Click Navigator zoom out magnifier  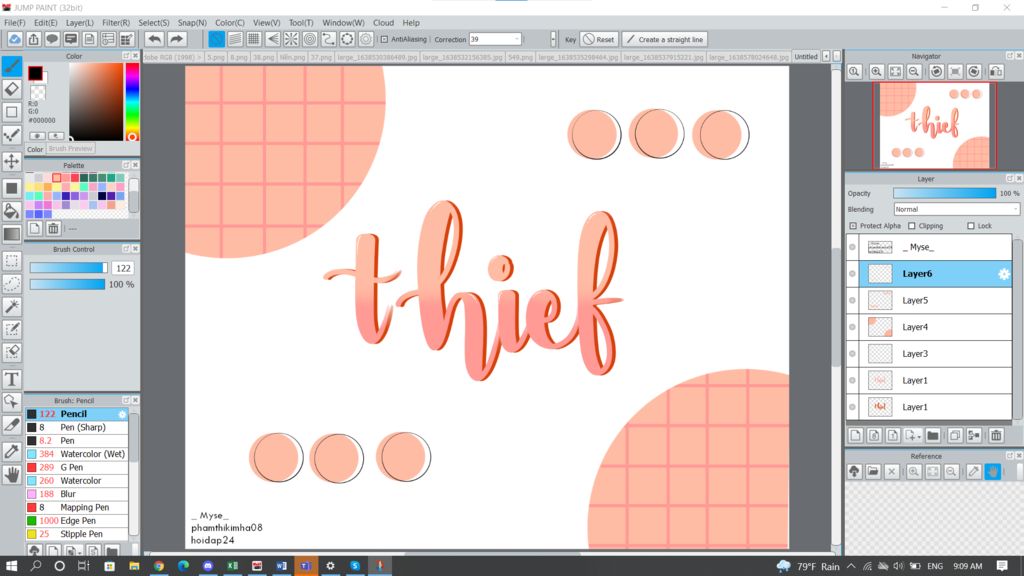pos(914,72)
